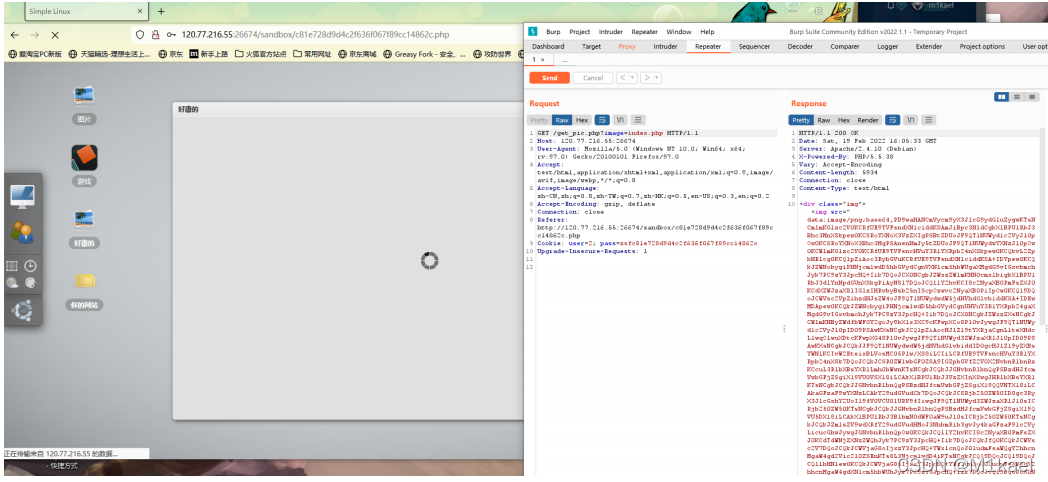Open the Project menu
Screen dimensions: 1048x482
tap(580, 32)
